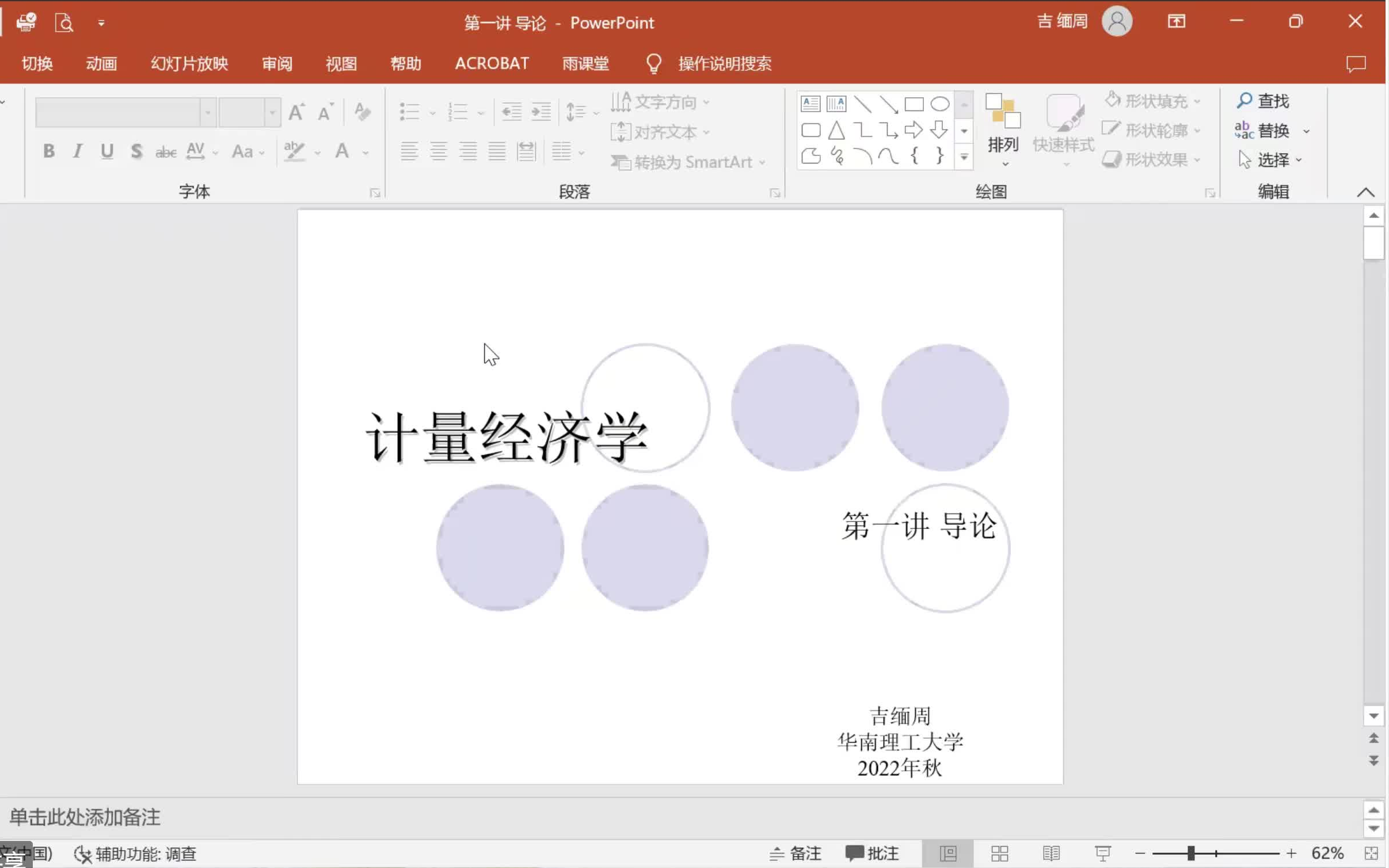This screenshot has height=868, width=1389.
Task: Open the Animations ribbon tab
Action: 101,63
